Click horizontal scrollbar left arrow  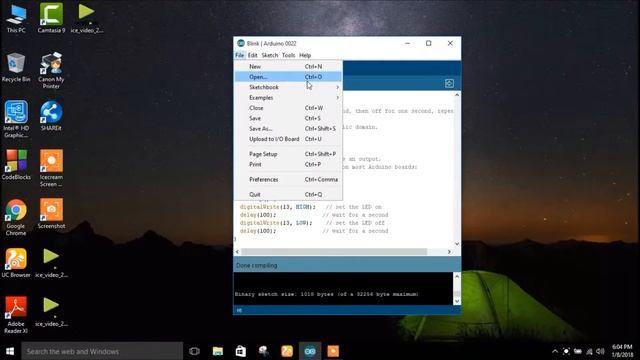[238, 252]
